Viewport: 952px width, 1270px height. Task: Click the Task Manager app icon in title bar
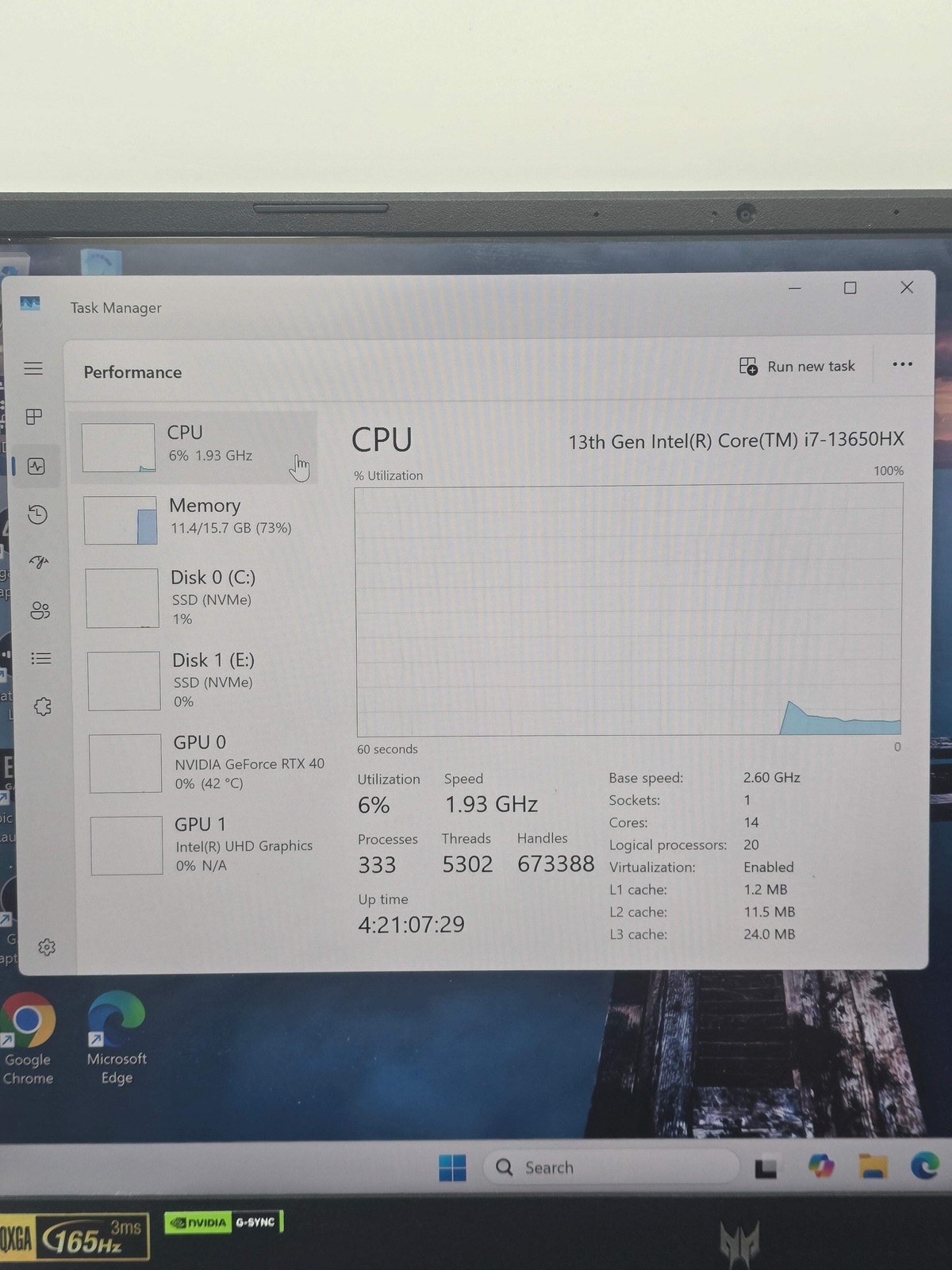click(30, 304)
